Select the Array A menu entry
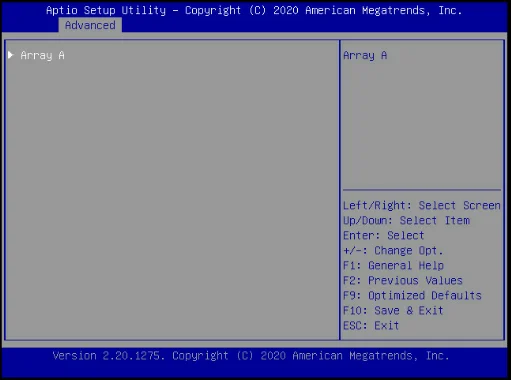The height and width of the screenshot is (380, 511). coord(42,55)
